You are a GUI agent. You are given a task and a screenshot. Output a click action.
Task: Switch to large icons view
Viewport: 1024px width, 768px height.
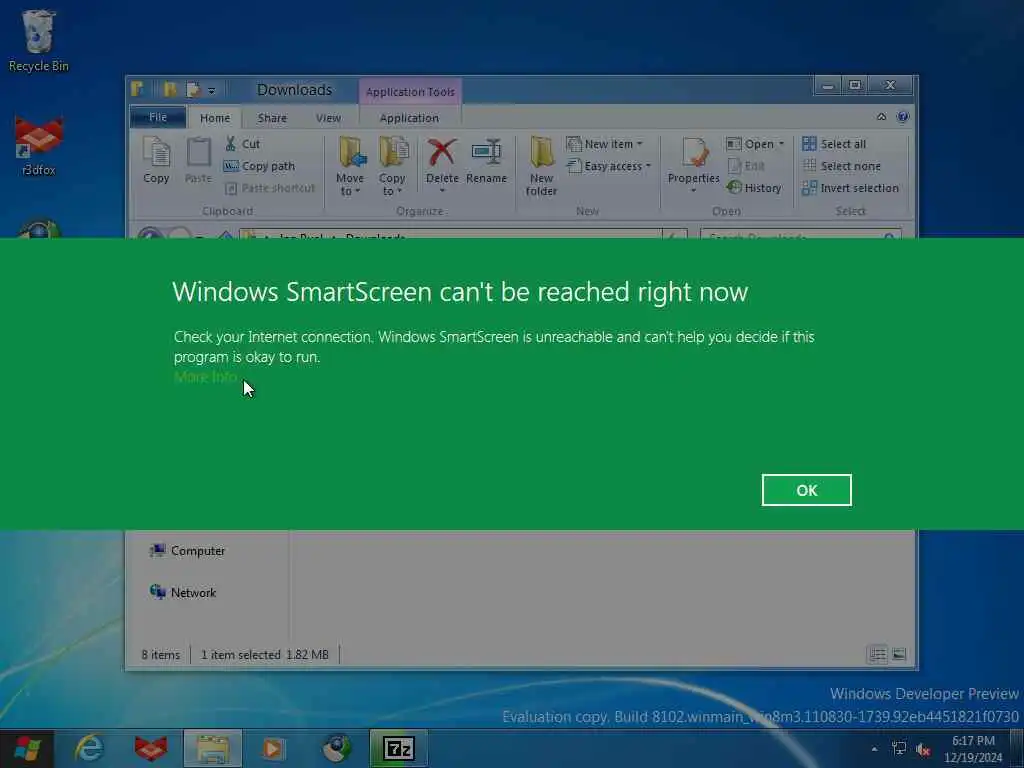tap(899, 654)
